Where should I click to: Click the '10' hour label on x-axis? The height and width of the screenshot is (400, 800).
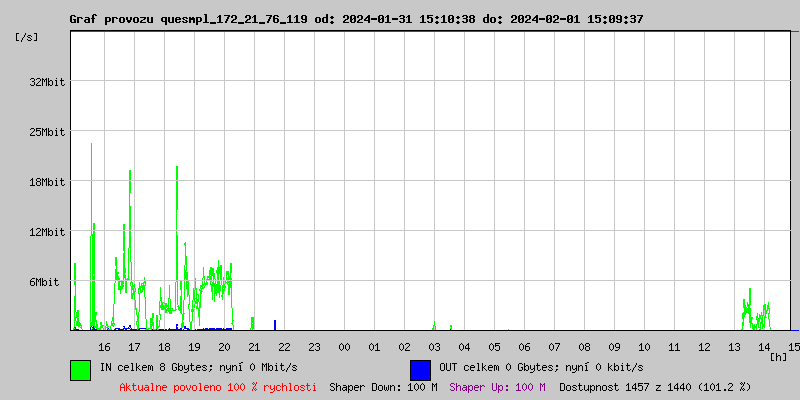pyautogui.click(x=644, y=347)
